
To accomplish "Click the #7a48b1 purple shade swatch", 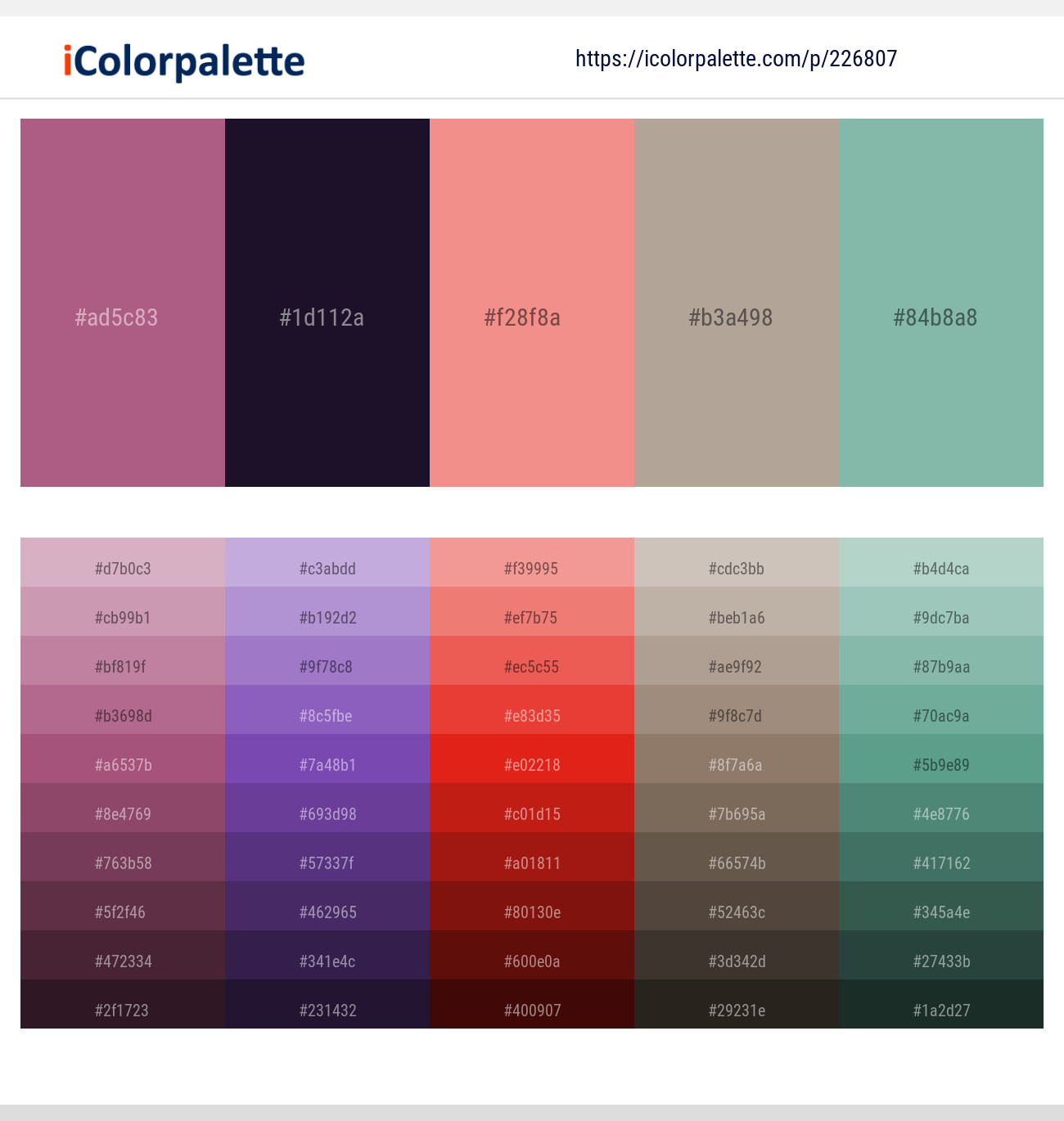I will coord(327,764).
